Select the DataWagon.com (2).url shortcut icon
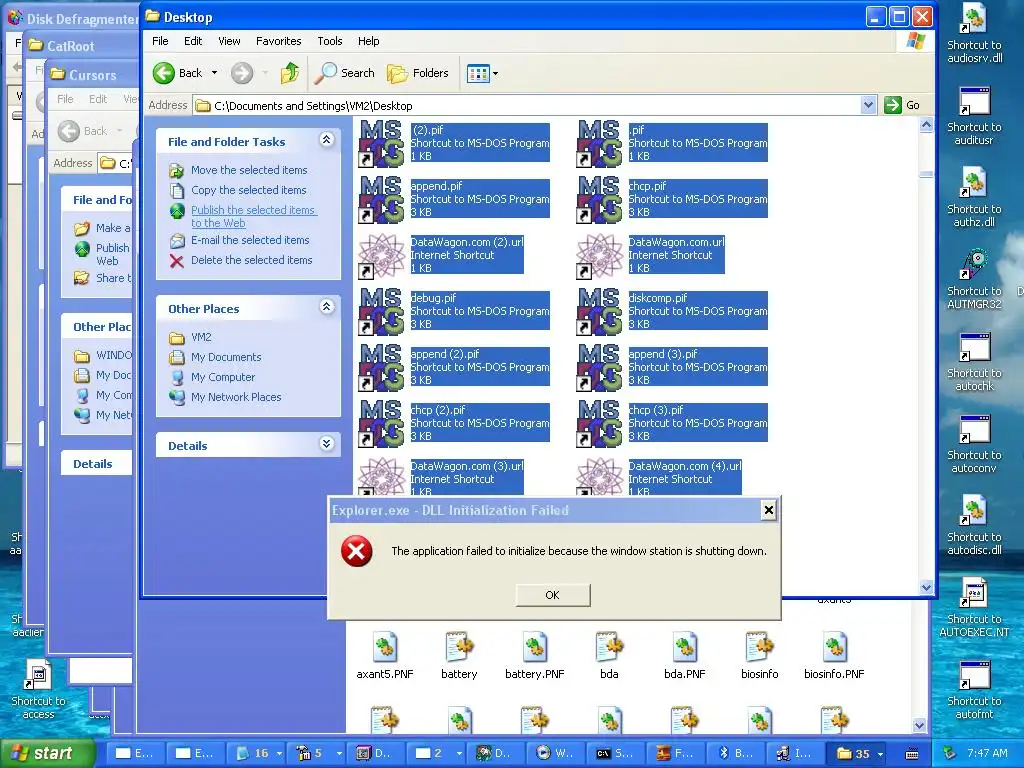Image resolution: width=1024 pixels, height=768 pixels. [381, 255]
